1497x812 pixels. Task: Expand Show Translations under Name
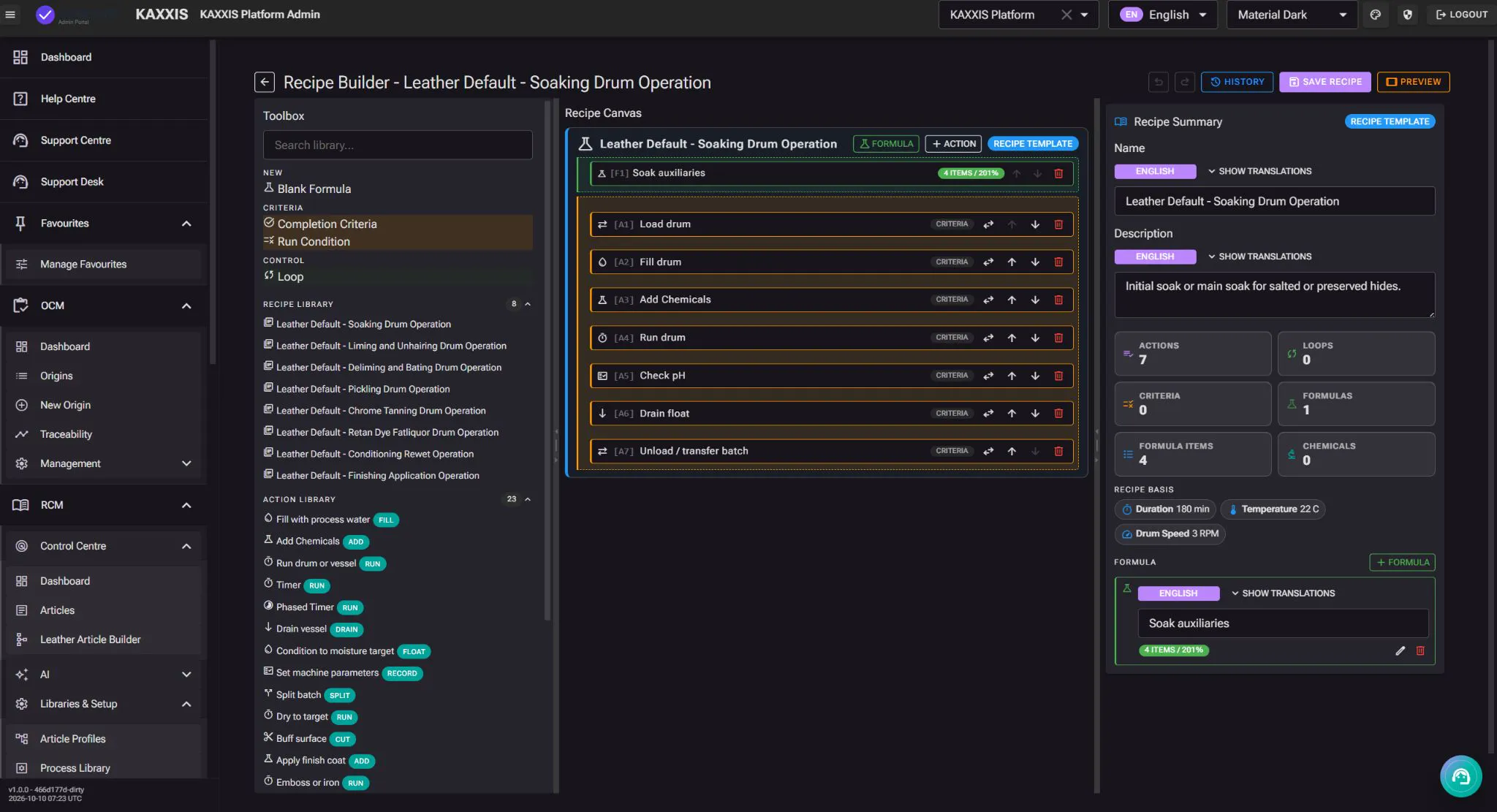[1259, 171]
